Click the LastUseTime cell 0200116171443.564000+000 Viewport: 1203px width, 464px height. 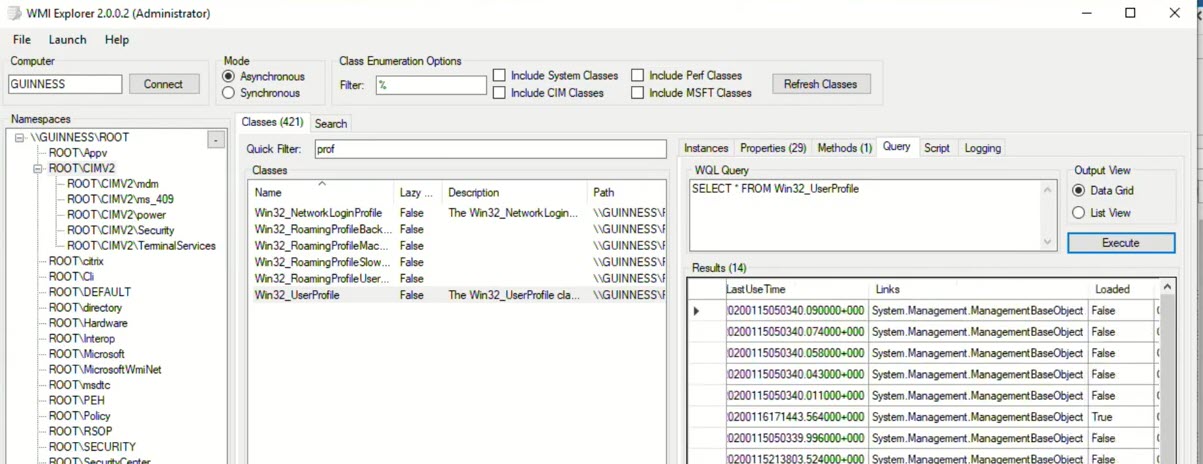tap(797, 417)
